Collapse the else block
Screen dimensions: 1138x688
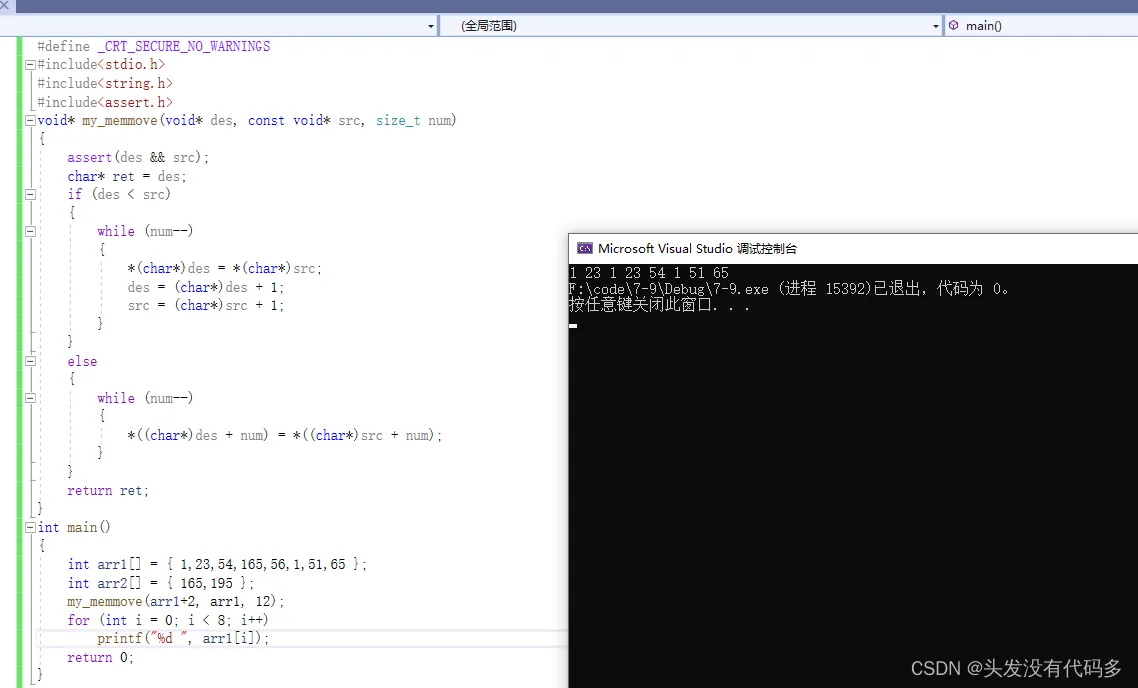tap(30, 361)
